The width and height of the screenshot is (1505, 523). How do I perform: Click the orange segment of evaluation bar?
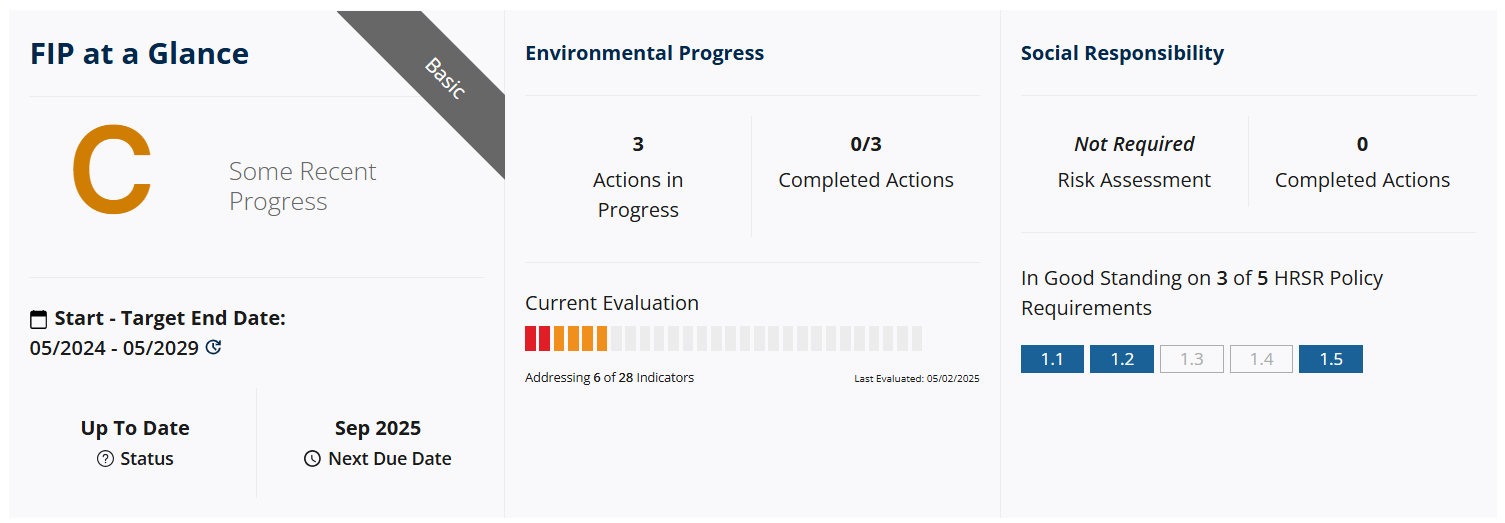click(x=580, y=338)
